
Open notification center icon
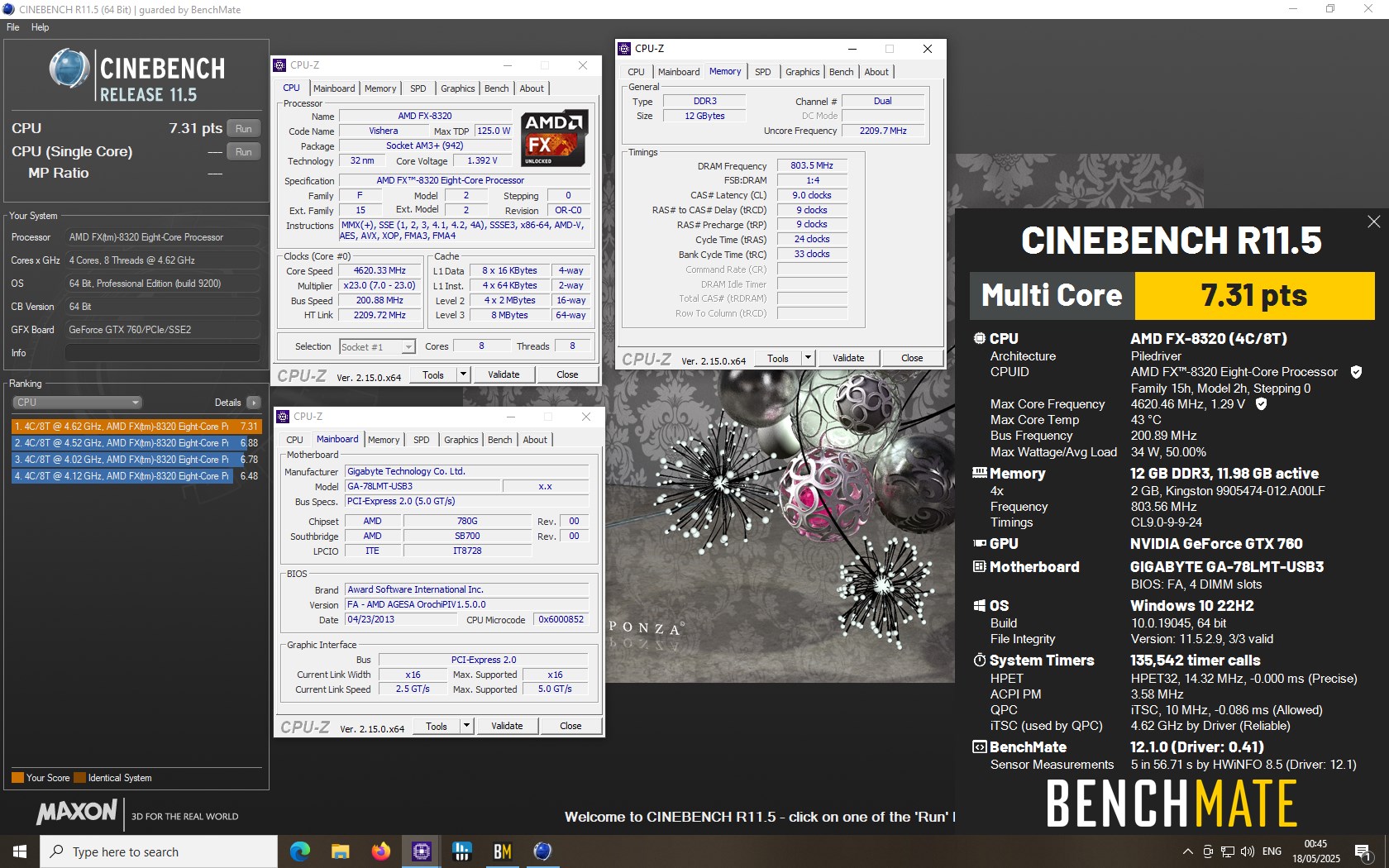tap(1363, 851)
